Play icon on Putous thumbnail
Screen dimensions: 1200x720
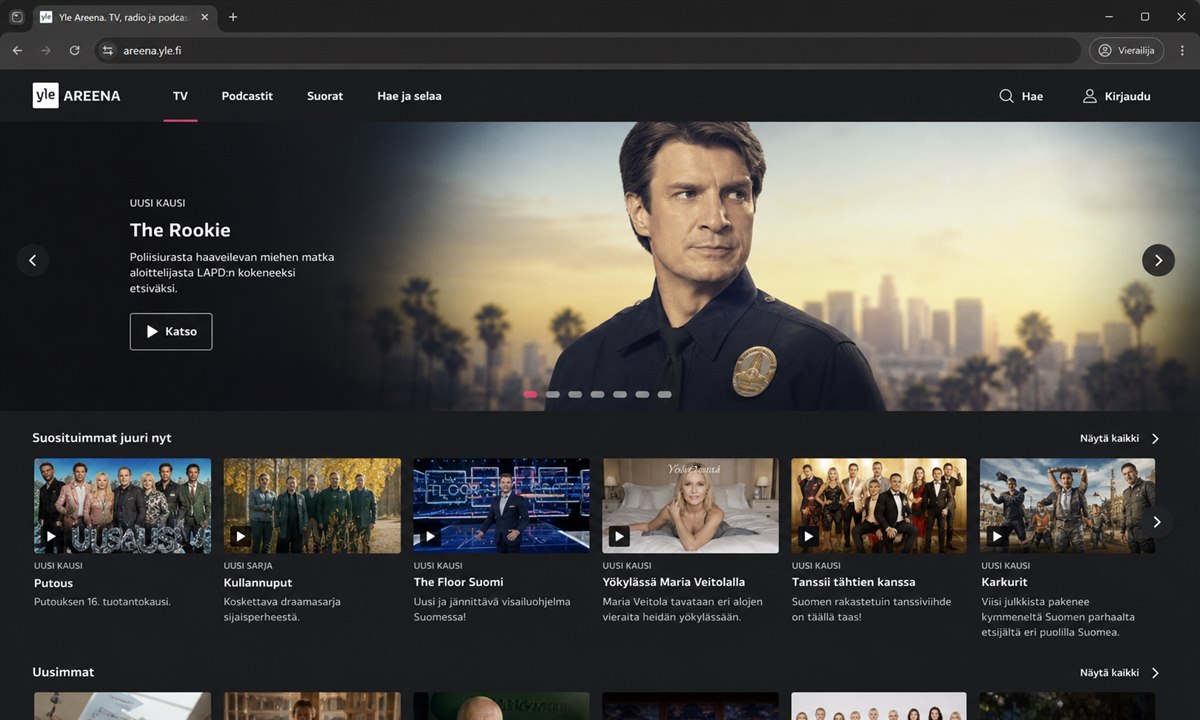[51, 536]
